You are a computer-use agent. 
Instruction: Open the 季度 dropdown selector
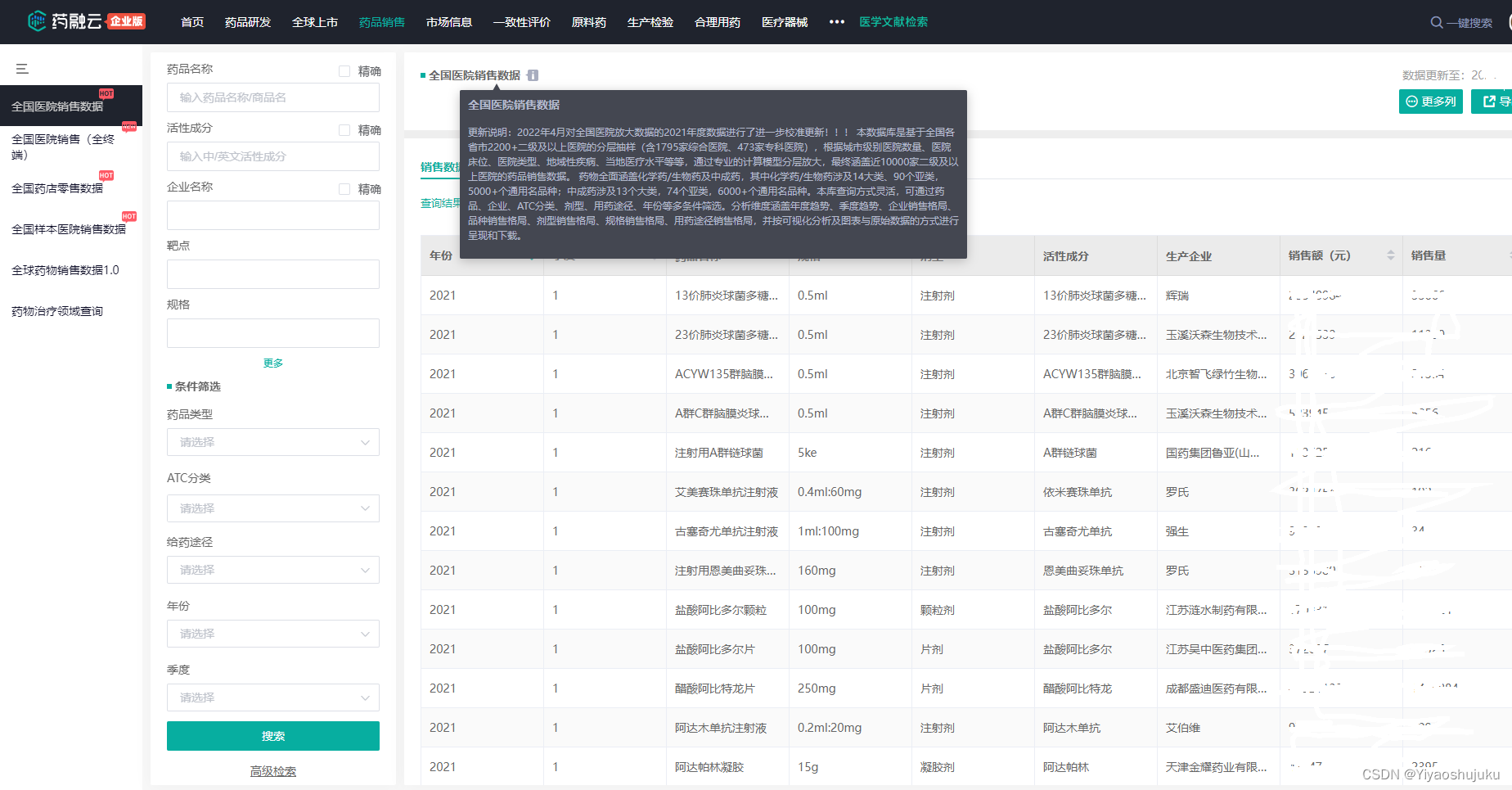[273, 697]
